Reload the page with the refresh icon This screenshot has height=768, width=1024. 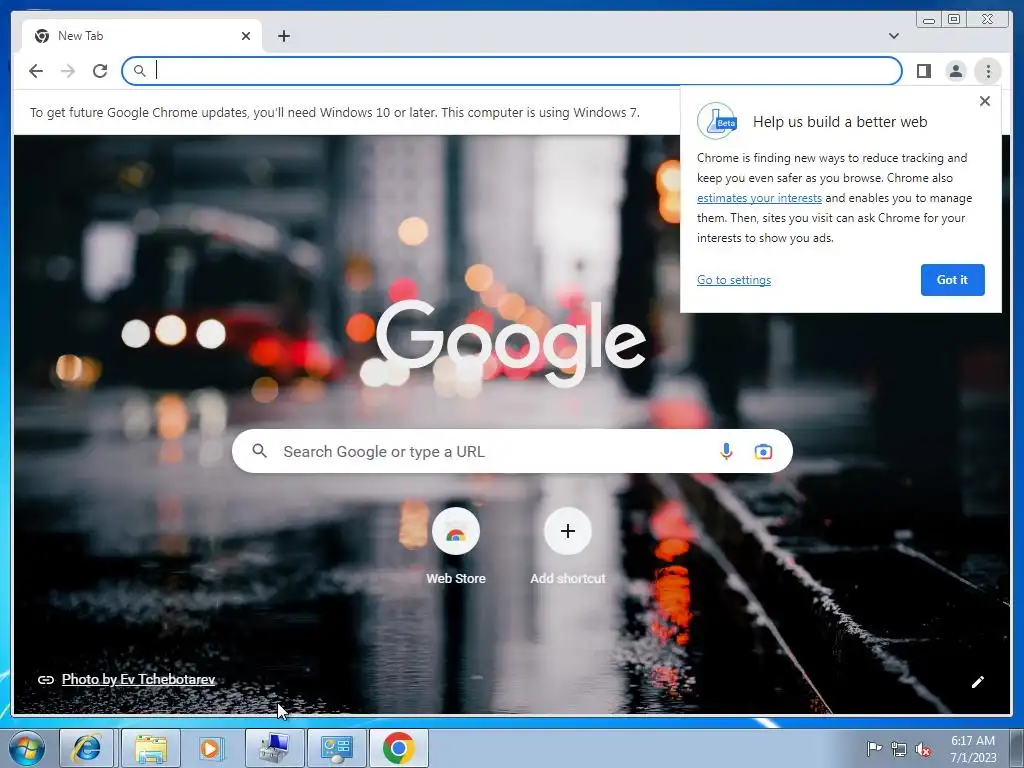pos(100,71)
